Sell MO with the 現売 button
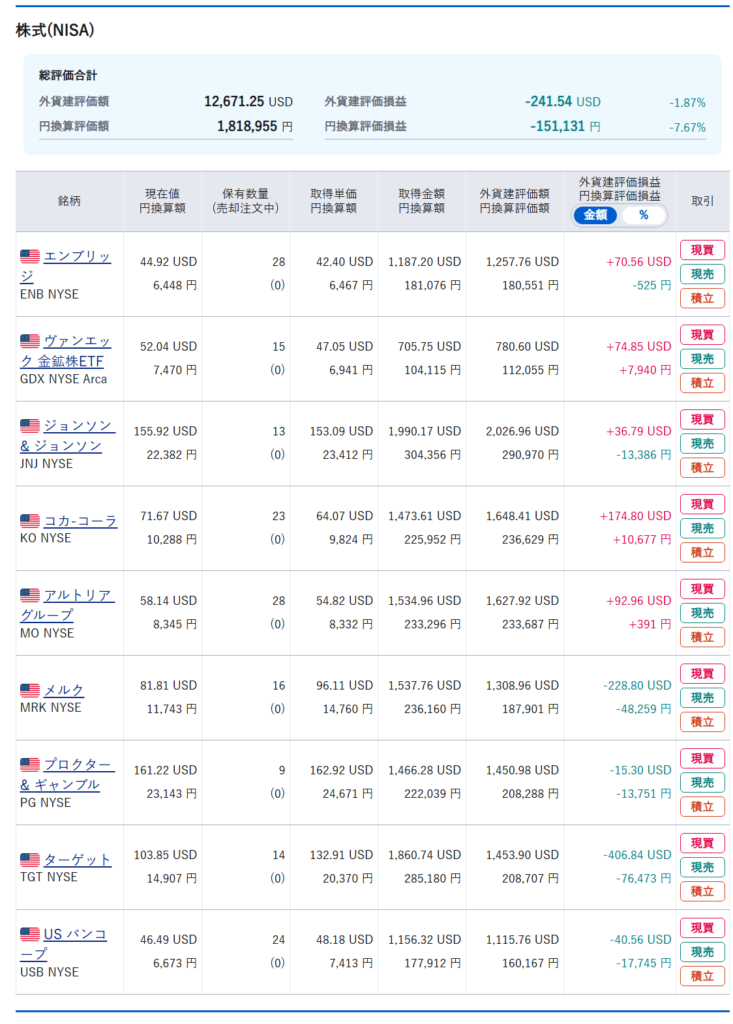Image resolution: width=733 pixels, height=1024 pixels. pos(702,613)
